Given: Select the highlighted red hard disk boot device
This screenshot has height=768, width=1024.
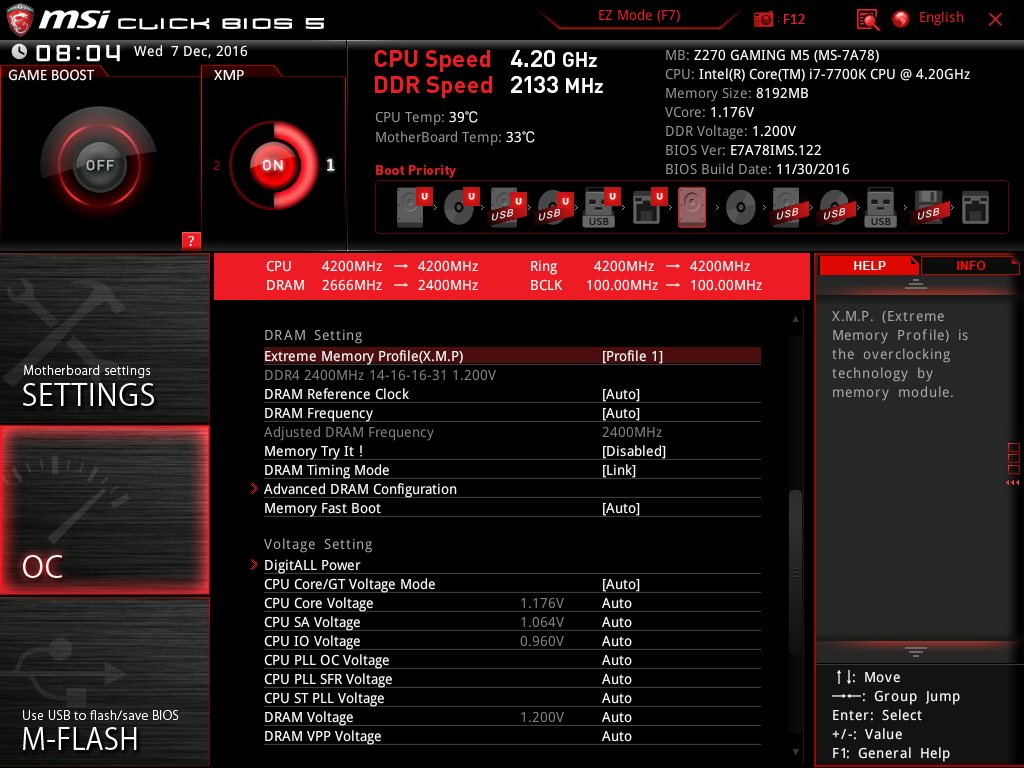Looking at the screenshot, I should pos(692,207).
